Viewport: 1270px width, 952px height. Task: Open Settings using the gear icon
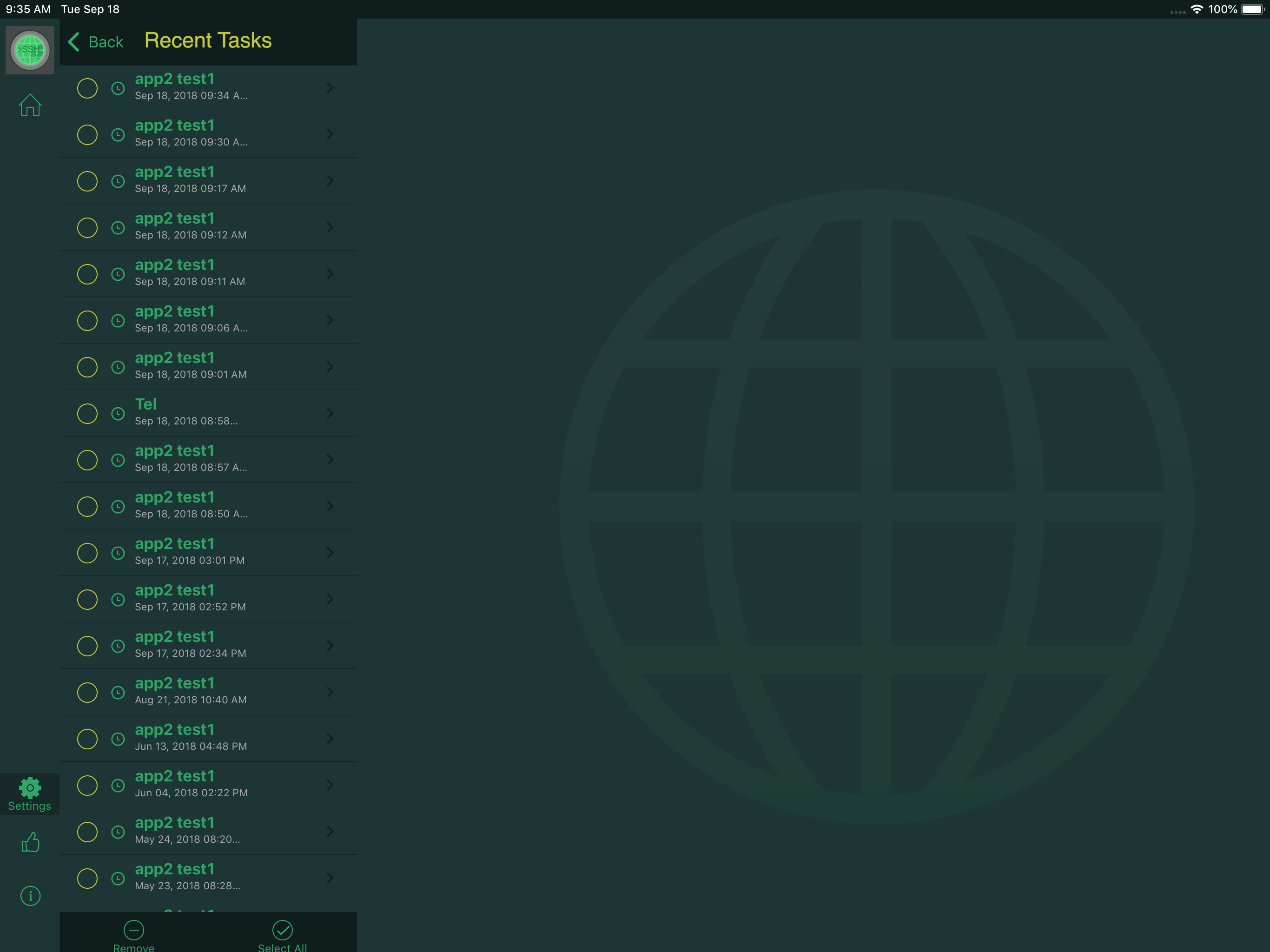(x=29, y=787)
